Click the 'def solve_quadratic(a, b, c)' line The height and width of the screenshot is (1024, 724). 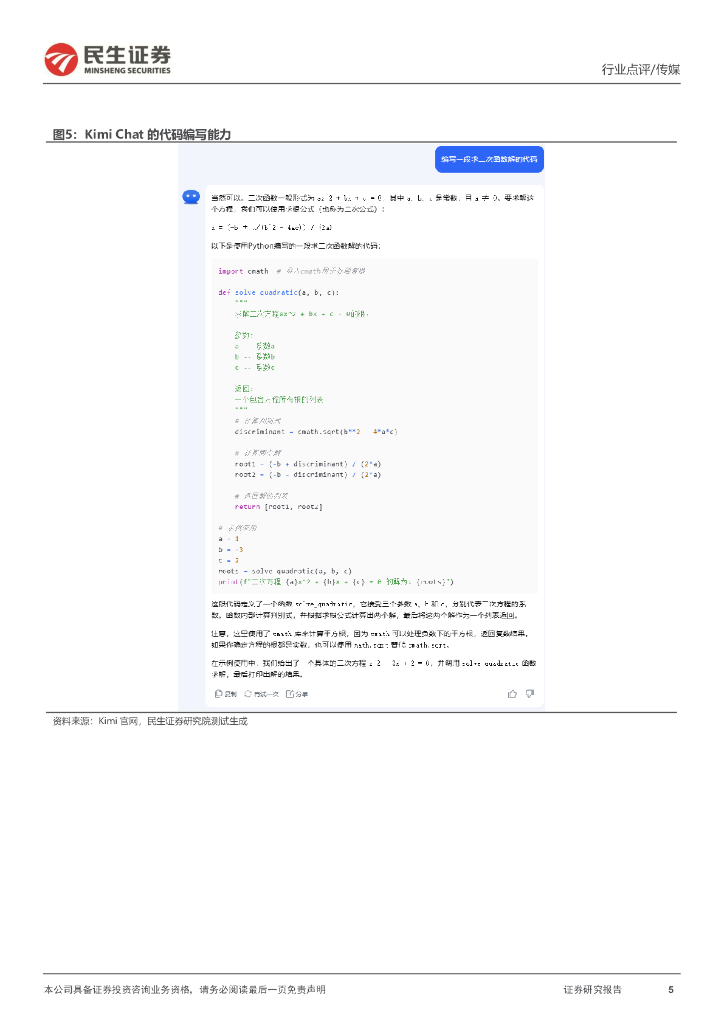click(x=278, y=292)
